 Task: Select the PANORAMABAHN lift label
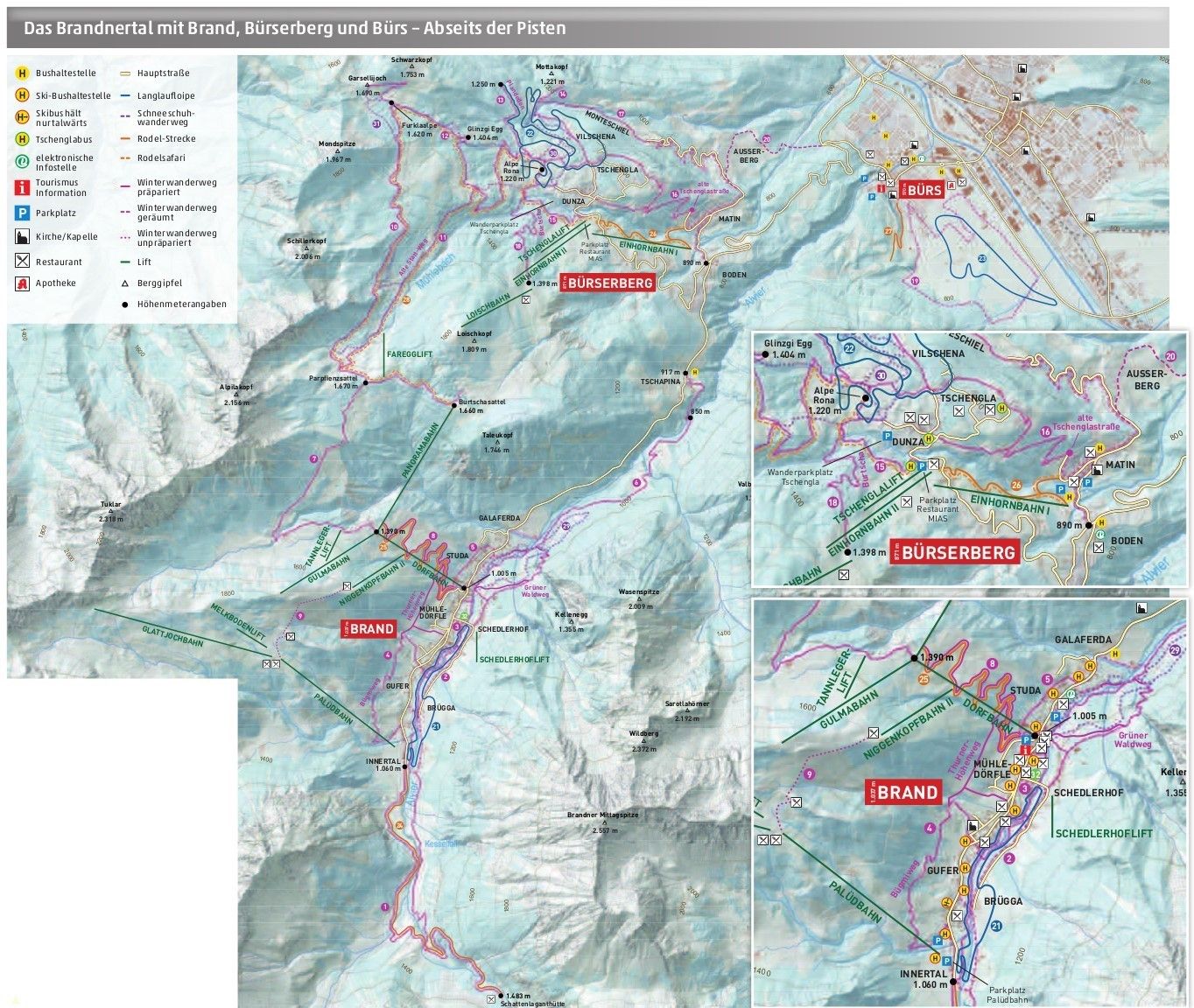click(420, 451)
